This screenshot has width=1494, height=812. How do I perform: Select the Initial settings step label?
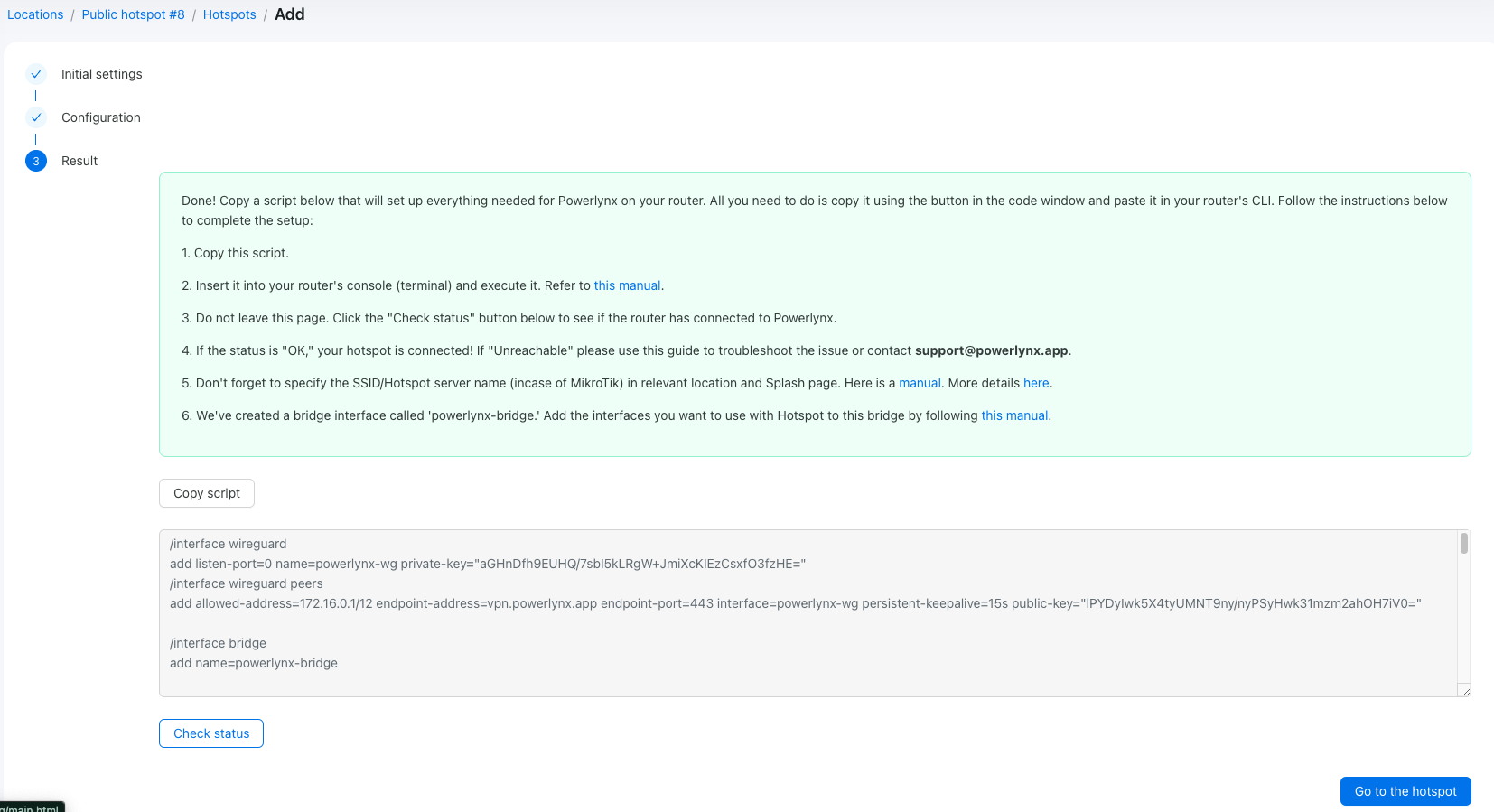pos(102,74)
